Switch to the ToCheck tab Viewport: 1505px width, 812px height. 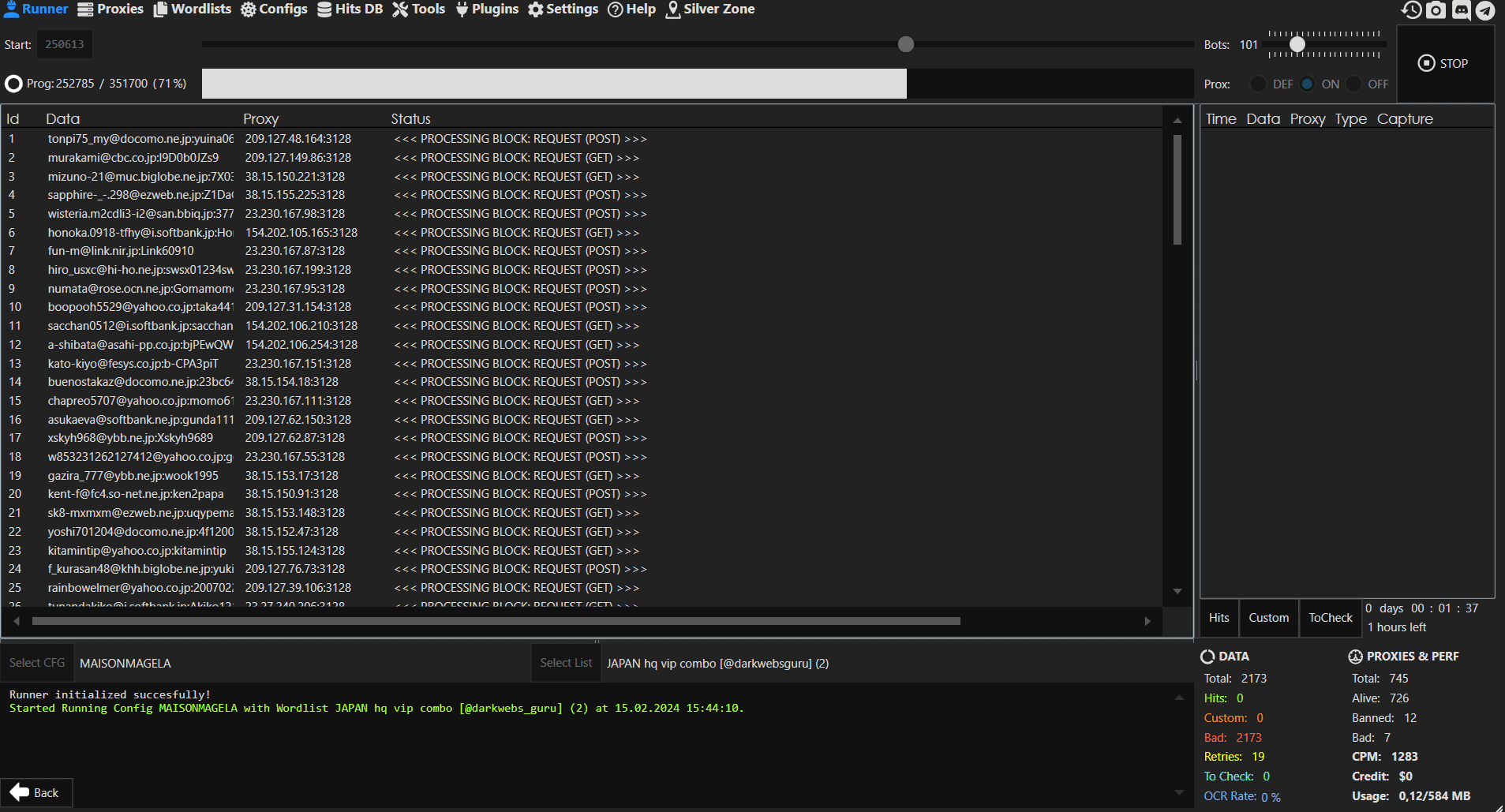pyautogui.click(x=1331, y=618)
